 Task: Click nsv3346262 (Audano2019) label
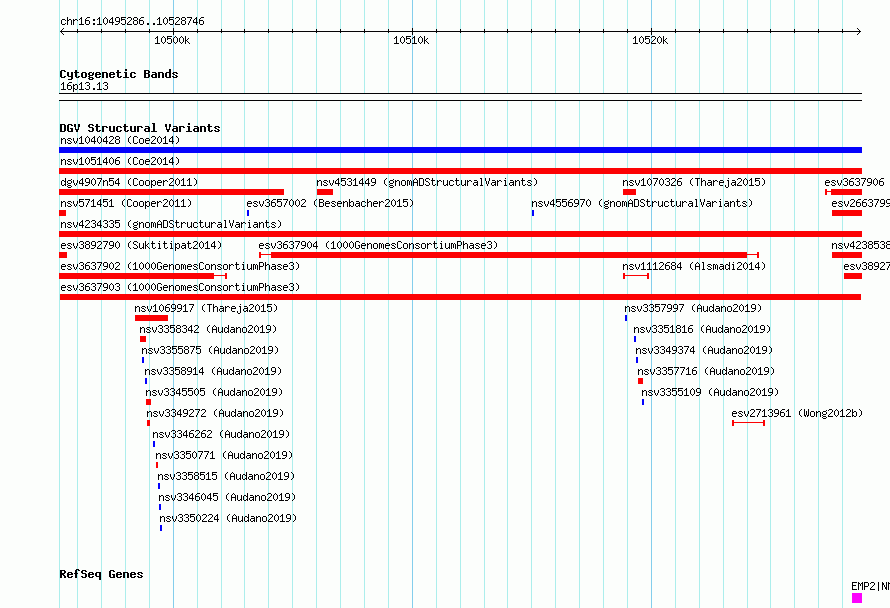221,434
